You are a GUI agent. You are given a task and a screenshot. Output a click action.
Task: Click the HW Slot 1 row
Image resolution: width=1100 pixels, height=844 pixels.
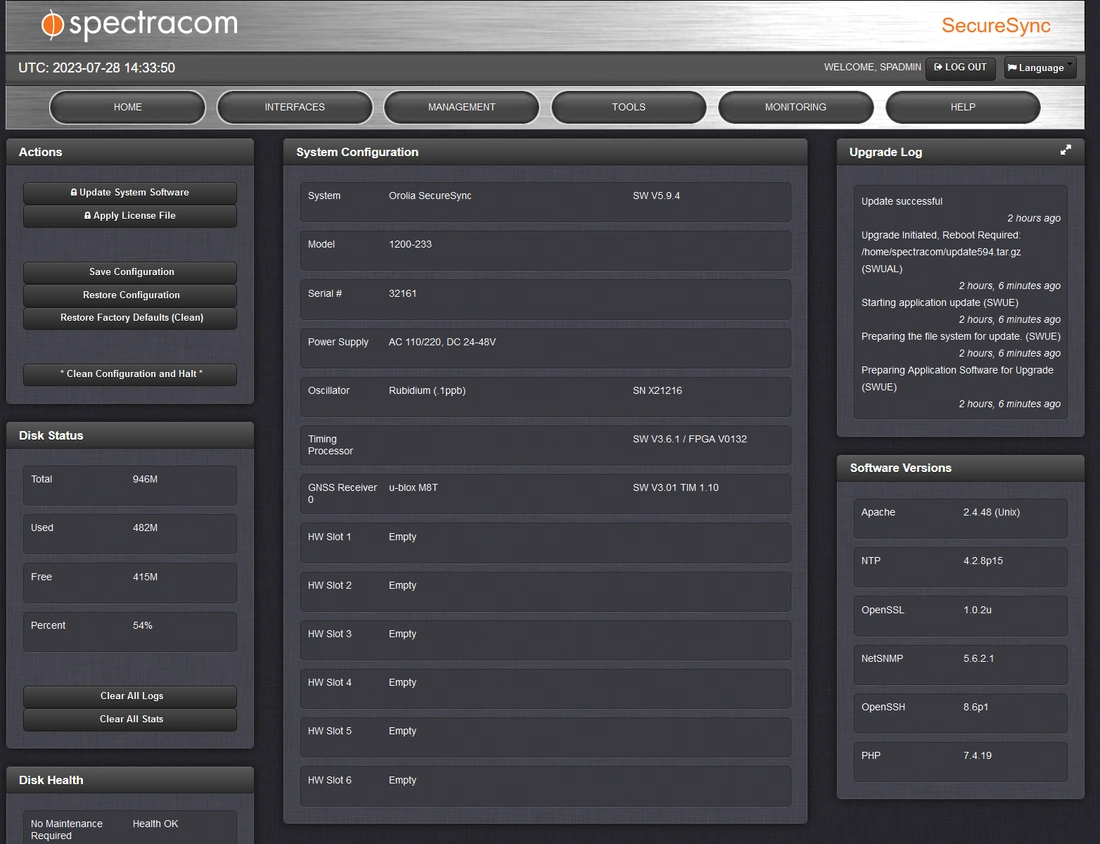coord(545,542)
